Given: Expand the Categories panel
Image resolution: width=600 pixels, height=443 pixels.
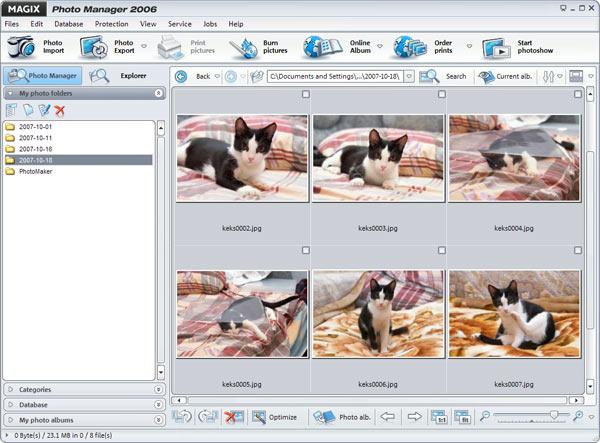Looking at the screenshot, I should [158, 389].
